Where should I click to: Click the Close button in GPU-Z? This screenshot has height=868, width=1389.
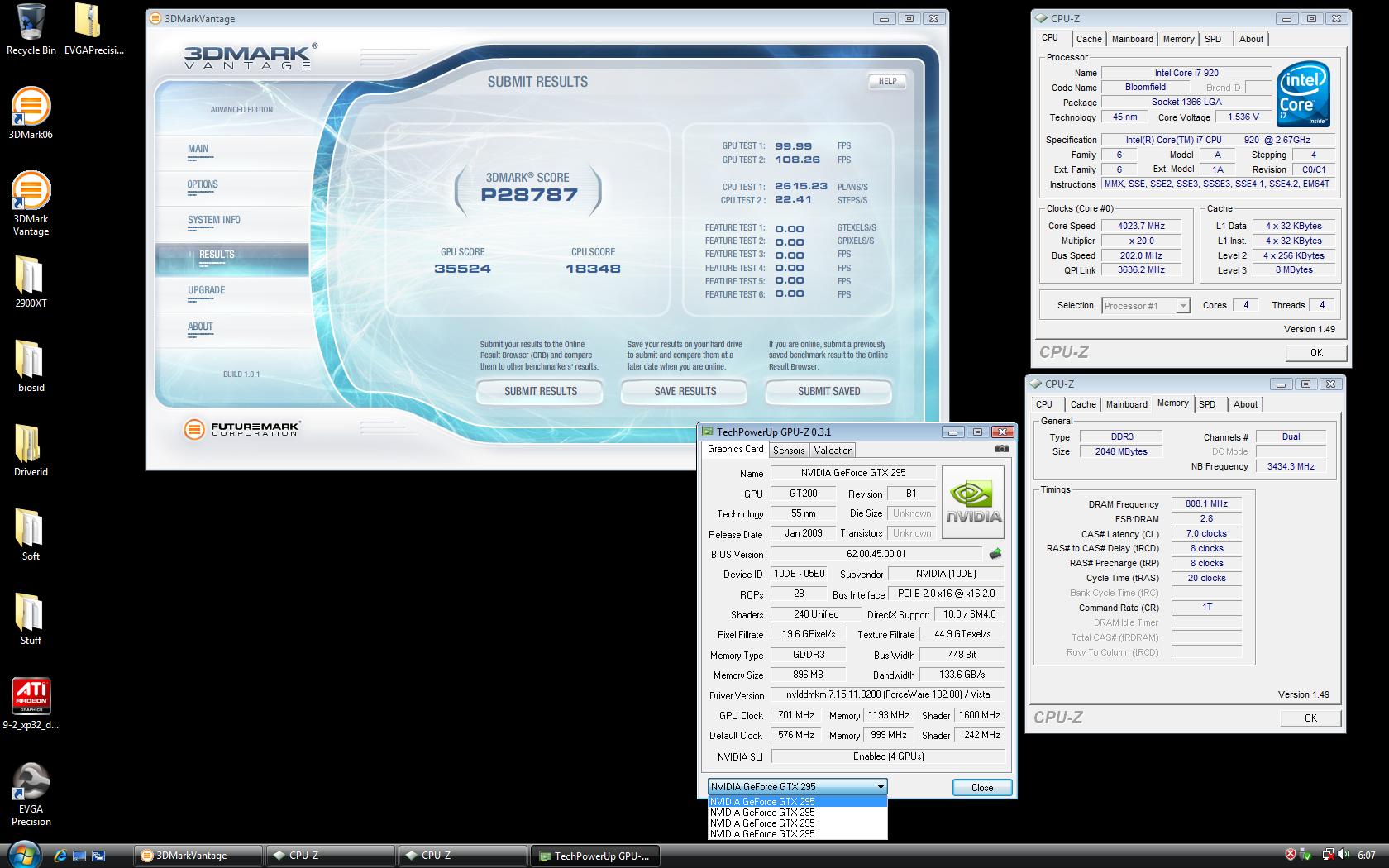tap(982, 787)
